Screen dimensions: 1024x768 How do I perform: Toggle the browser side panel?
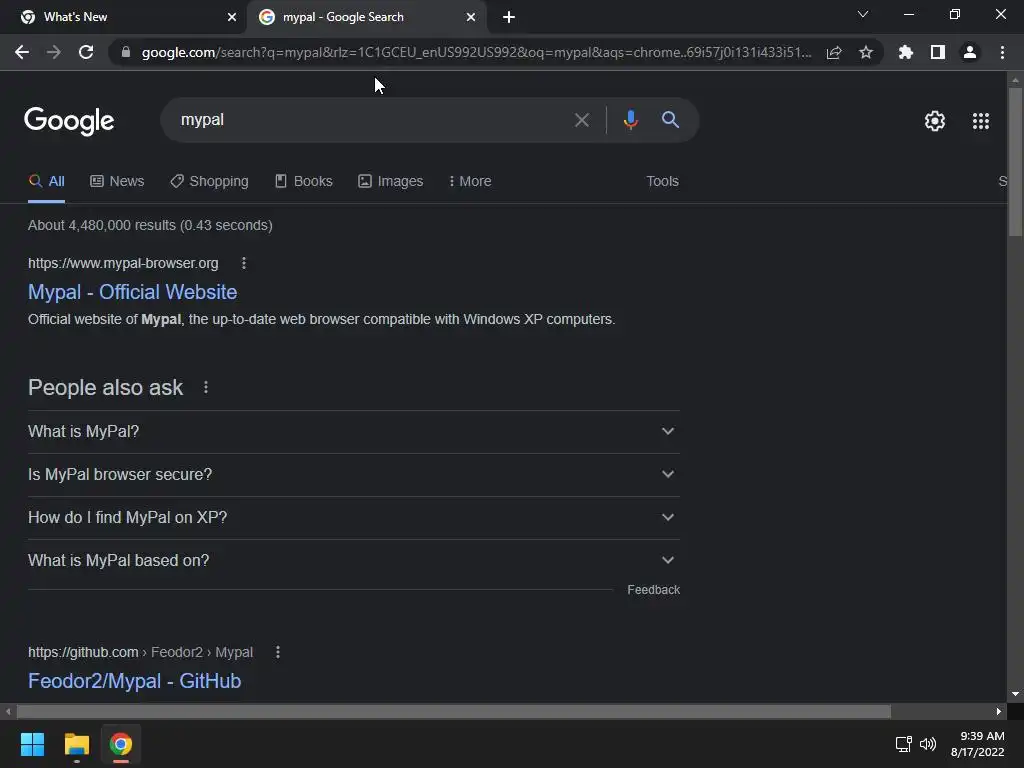click(938, 52)
